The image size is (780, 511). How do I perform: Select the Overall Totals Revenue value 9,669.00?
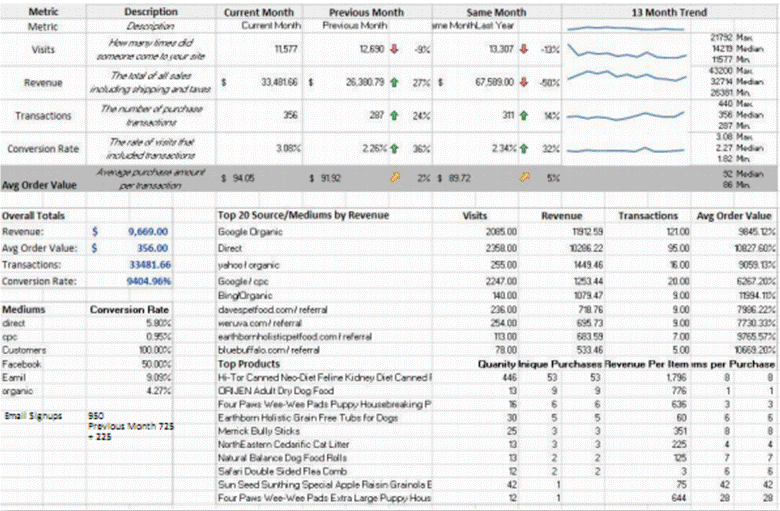(x=146, y=231)
